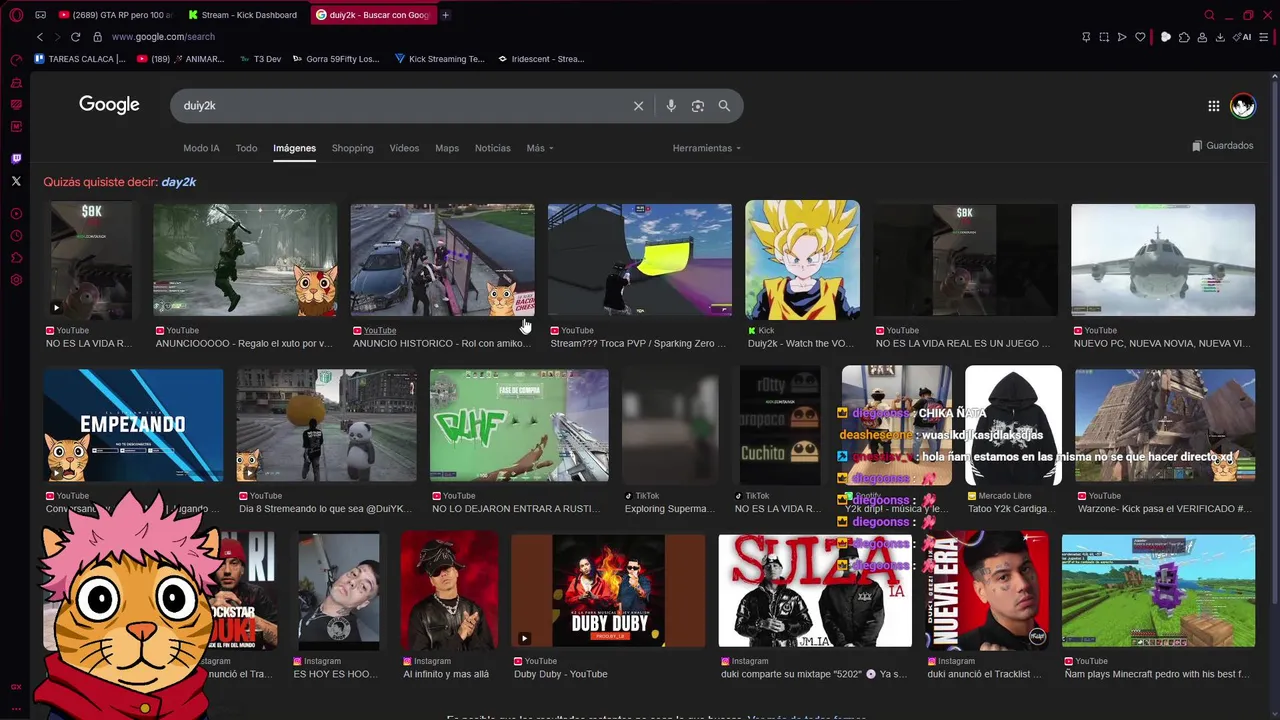
Task: Click the site security lock icon
Action: 97,37
